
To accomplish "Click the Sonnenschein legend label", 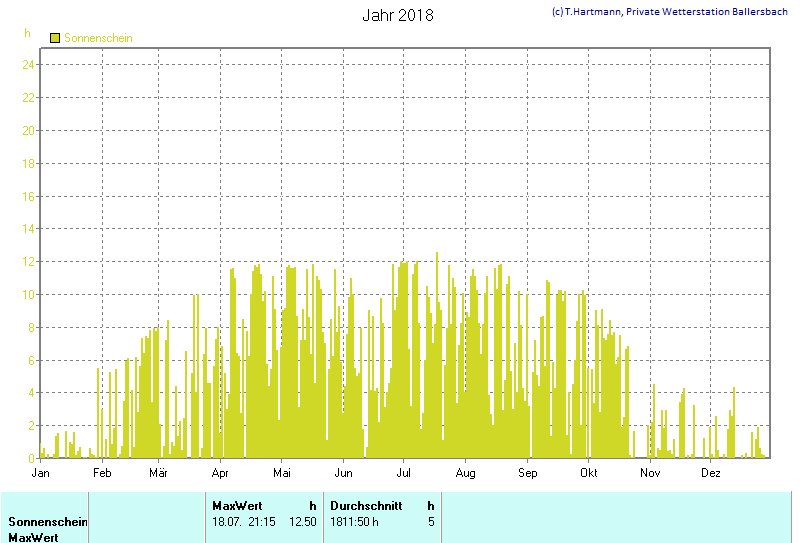I will (x=98, y=38).
